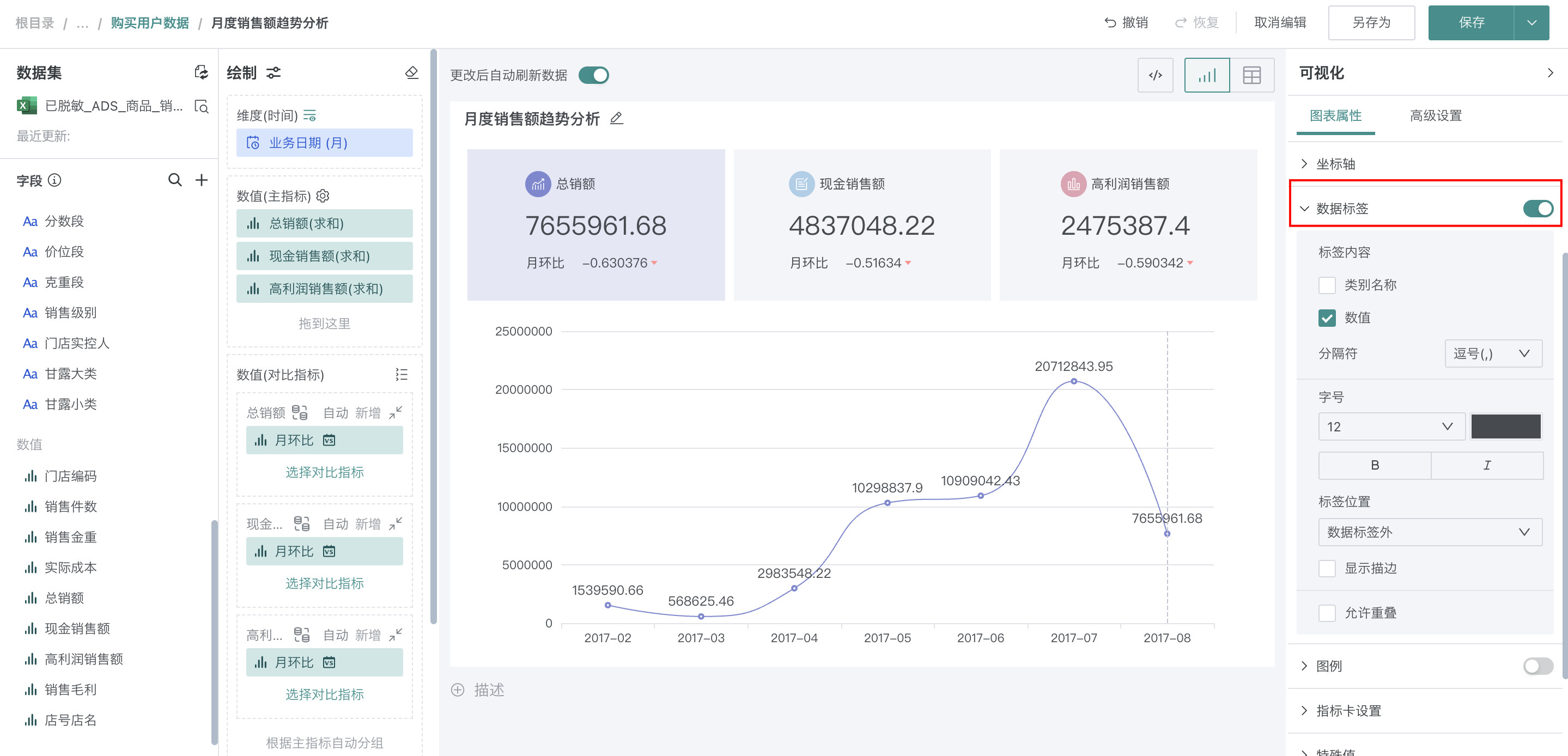Click the 总销额 indicator card
This screenshot has width=1568, height=756.
(x=595, y=224)
